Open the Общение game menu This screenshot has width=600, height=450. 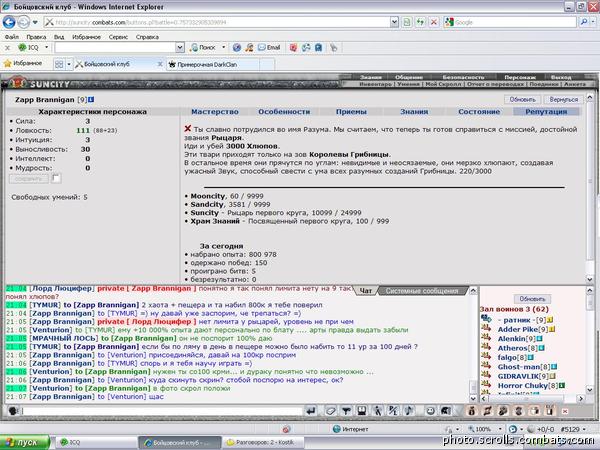[409, 77]
